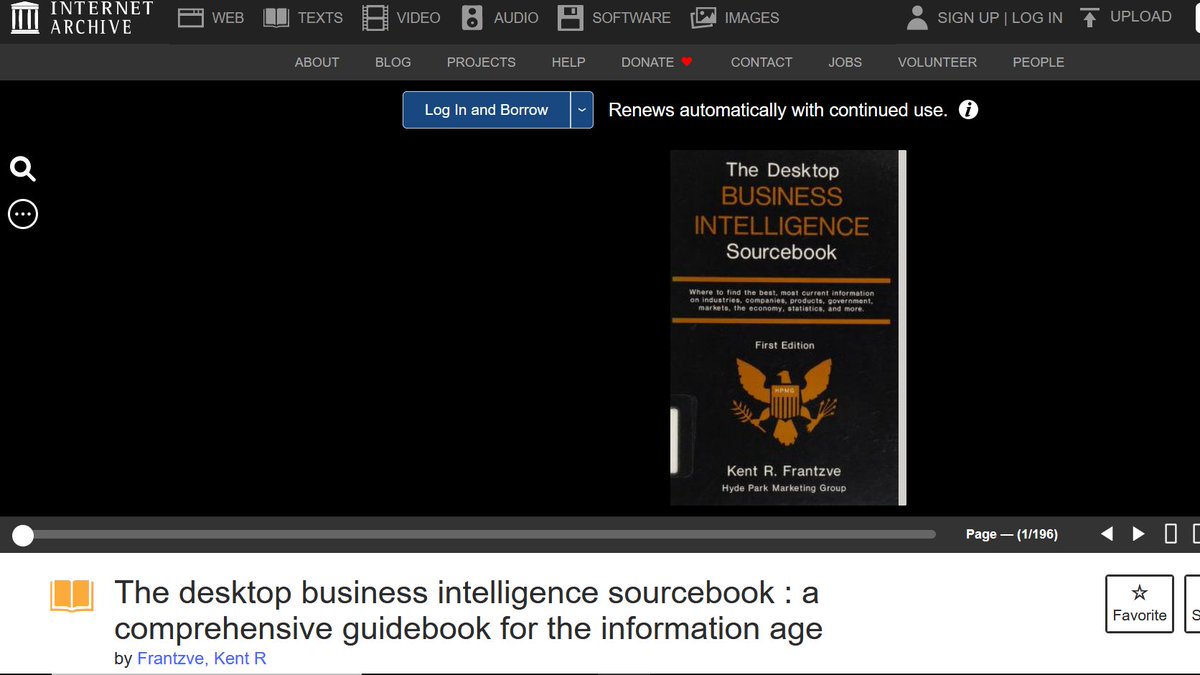Open the Software floppy disk icon
Image resolution: width=1200 pixels, height=675 pixels.
pyautogui.click(x=570, y=17)
